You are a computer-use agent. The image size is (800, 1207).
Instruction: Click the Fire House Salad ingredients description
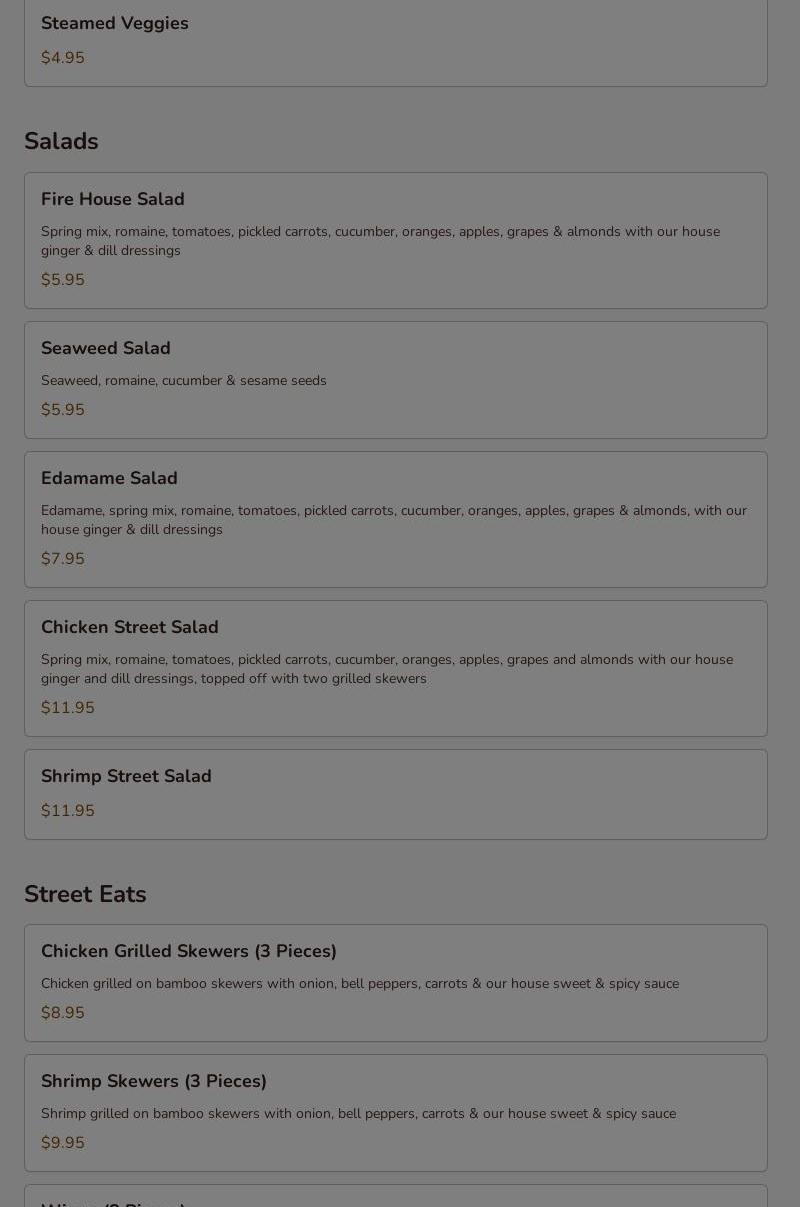[x=380, y=241]
